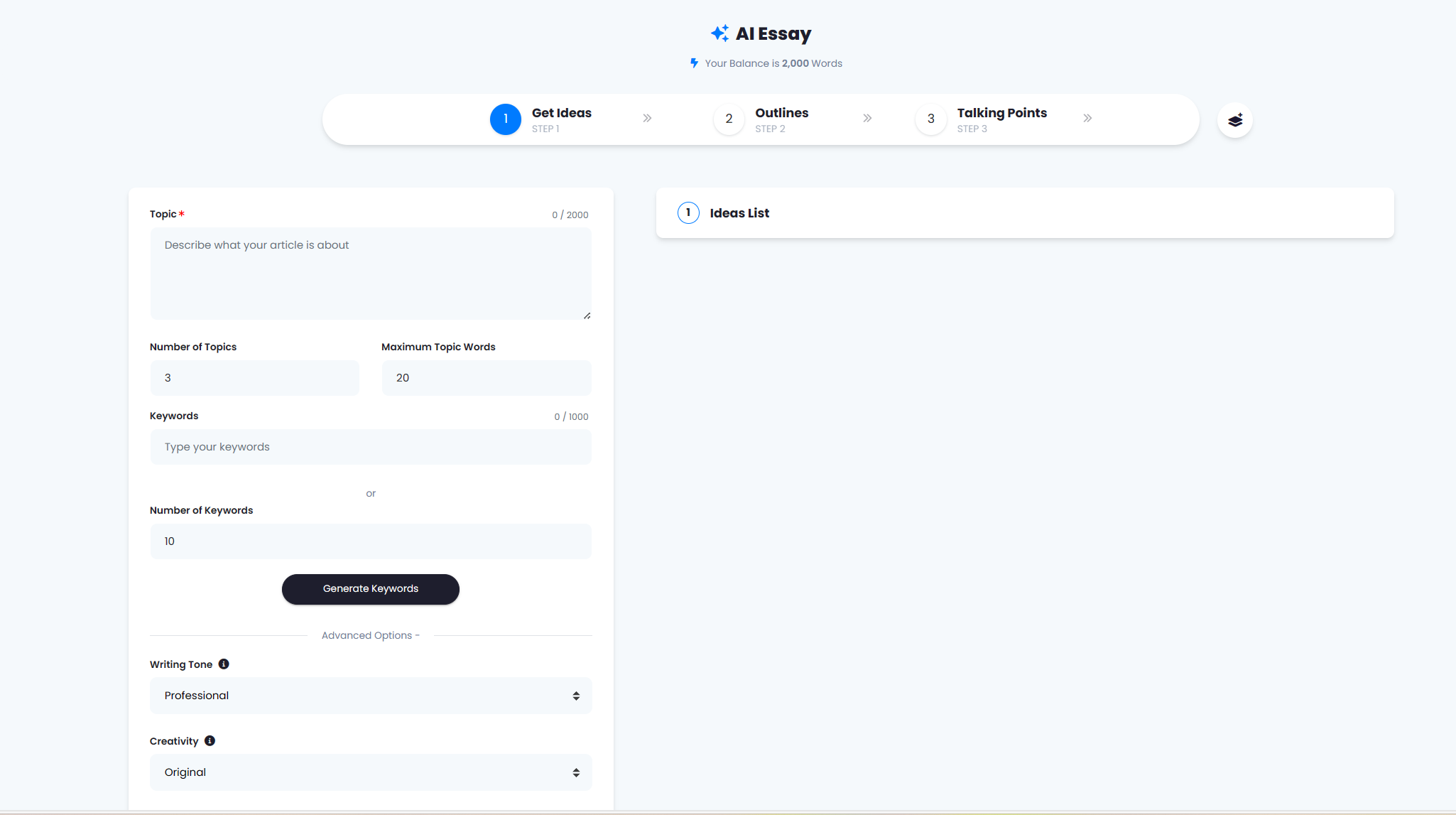Open the Creativity Original dropdown
The height and width of the screenshot is (815, 1456).
point(371,772)
